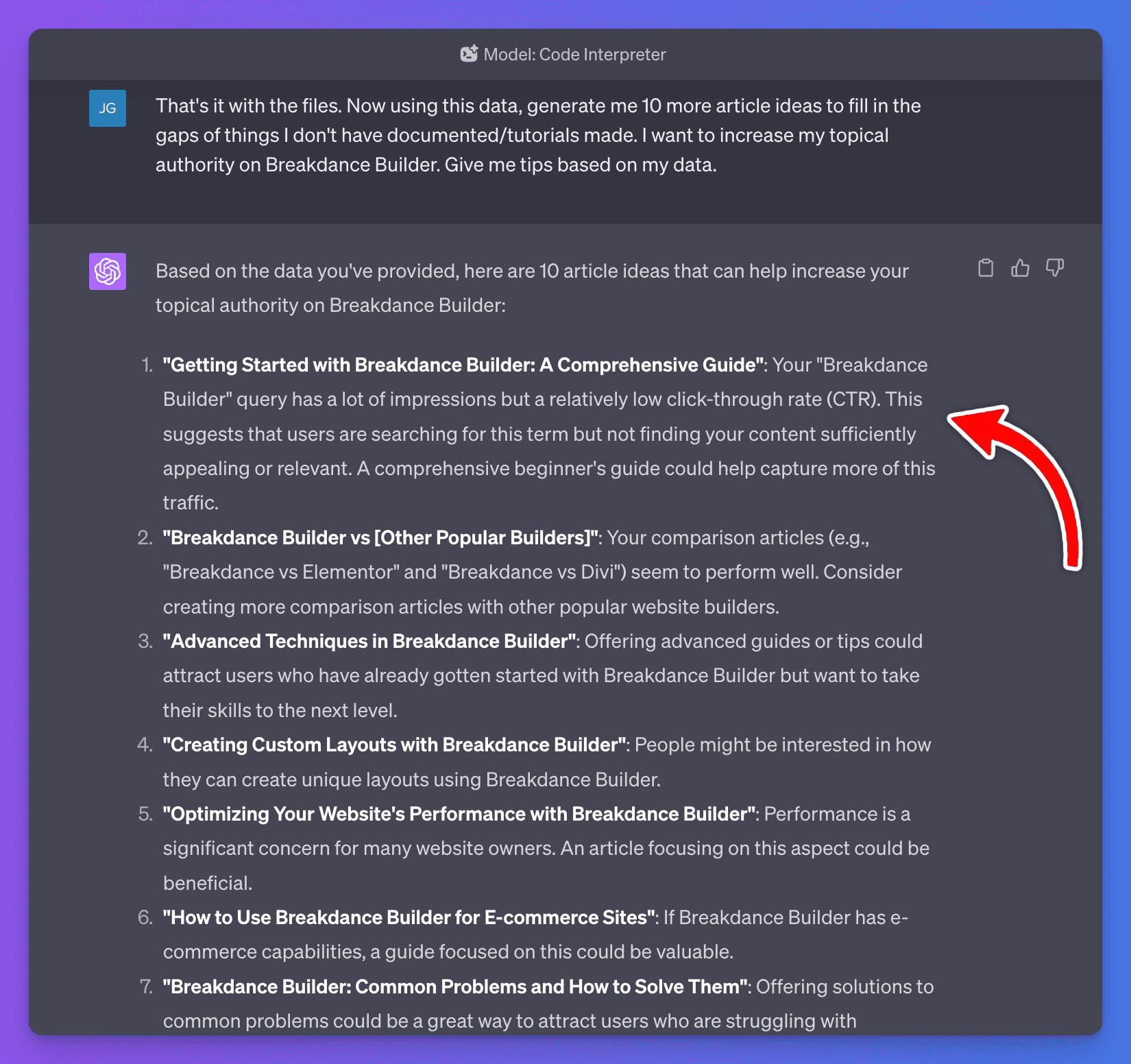Click the Code Interpreter model icon
Screen dimensions: 1131x1064
click(470, 54)
